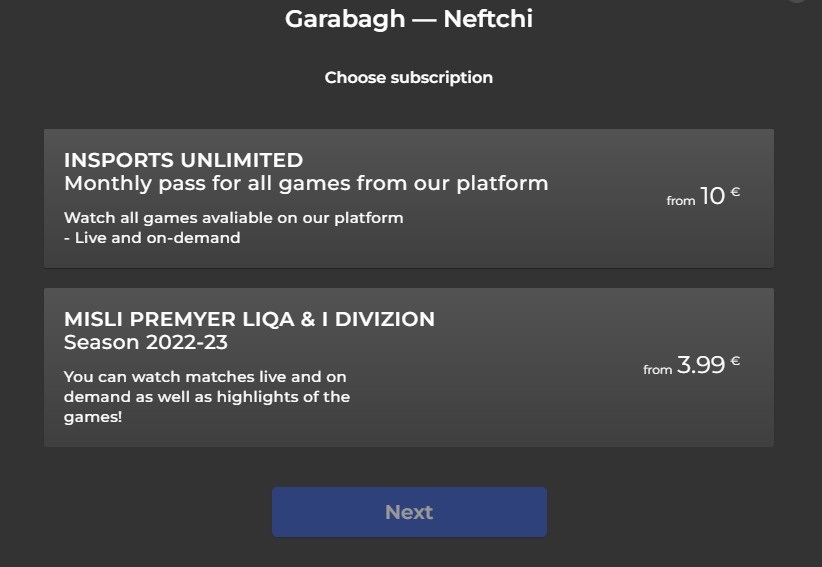Click "You can watch matches live" description
Viewport: 822px width, 567px height.
click(205, 377)
